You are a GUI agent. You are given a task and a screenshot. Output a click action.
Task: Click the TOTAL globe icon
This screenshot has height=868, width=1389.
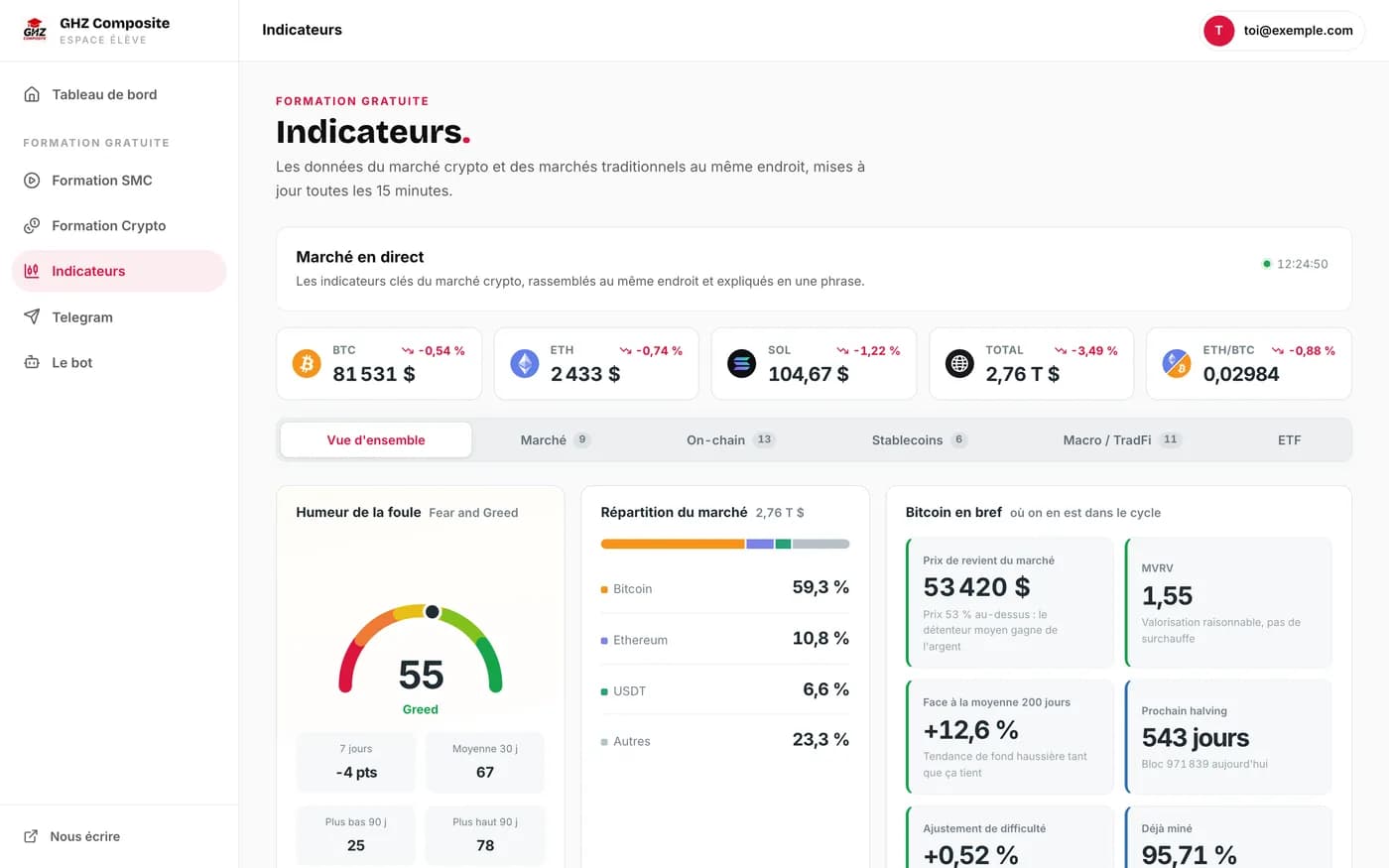[959, 364]
